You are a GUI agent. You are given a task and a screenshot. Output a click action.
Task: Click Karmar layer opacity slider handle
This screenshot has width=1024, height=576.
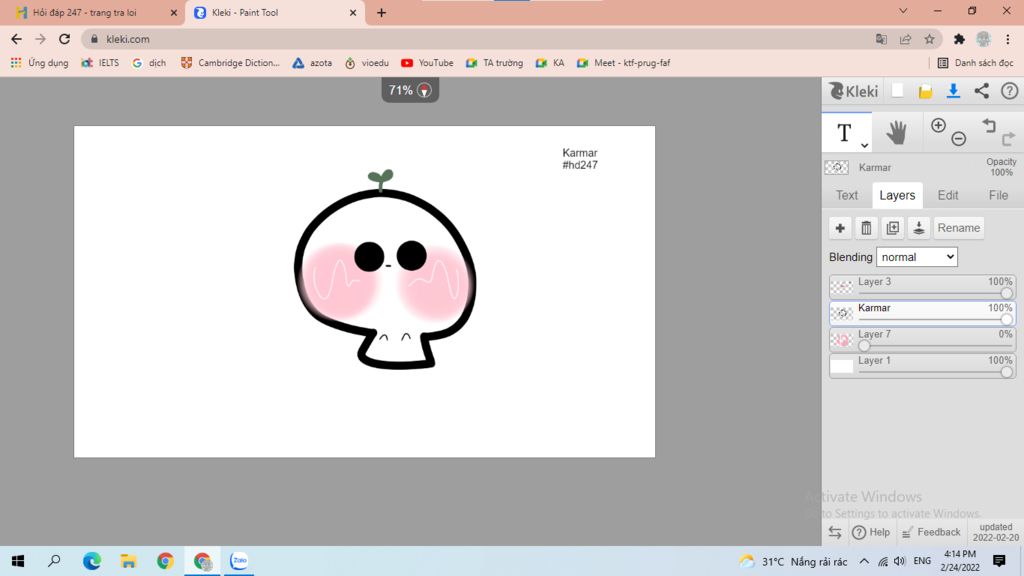1006,319
